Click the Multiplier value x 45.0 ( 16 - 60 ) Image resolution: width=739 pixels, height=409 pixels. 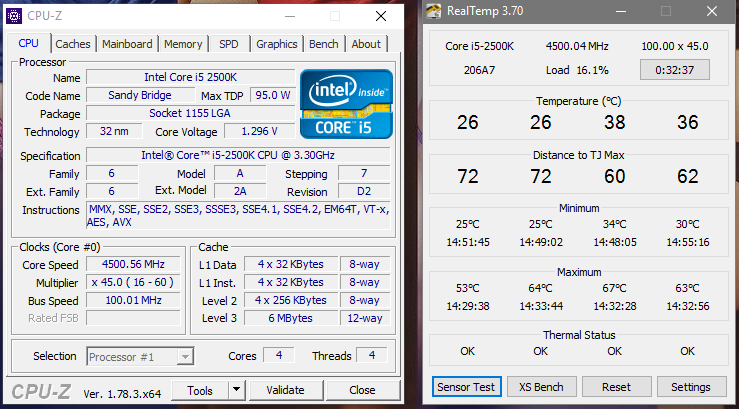(x=133, y=282)
